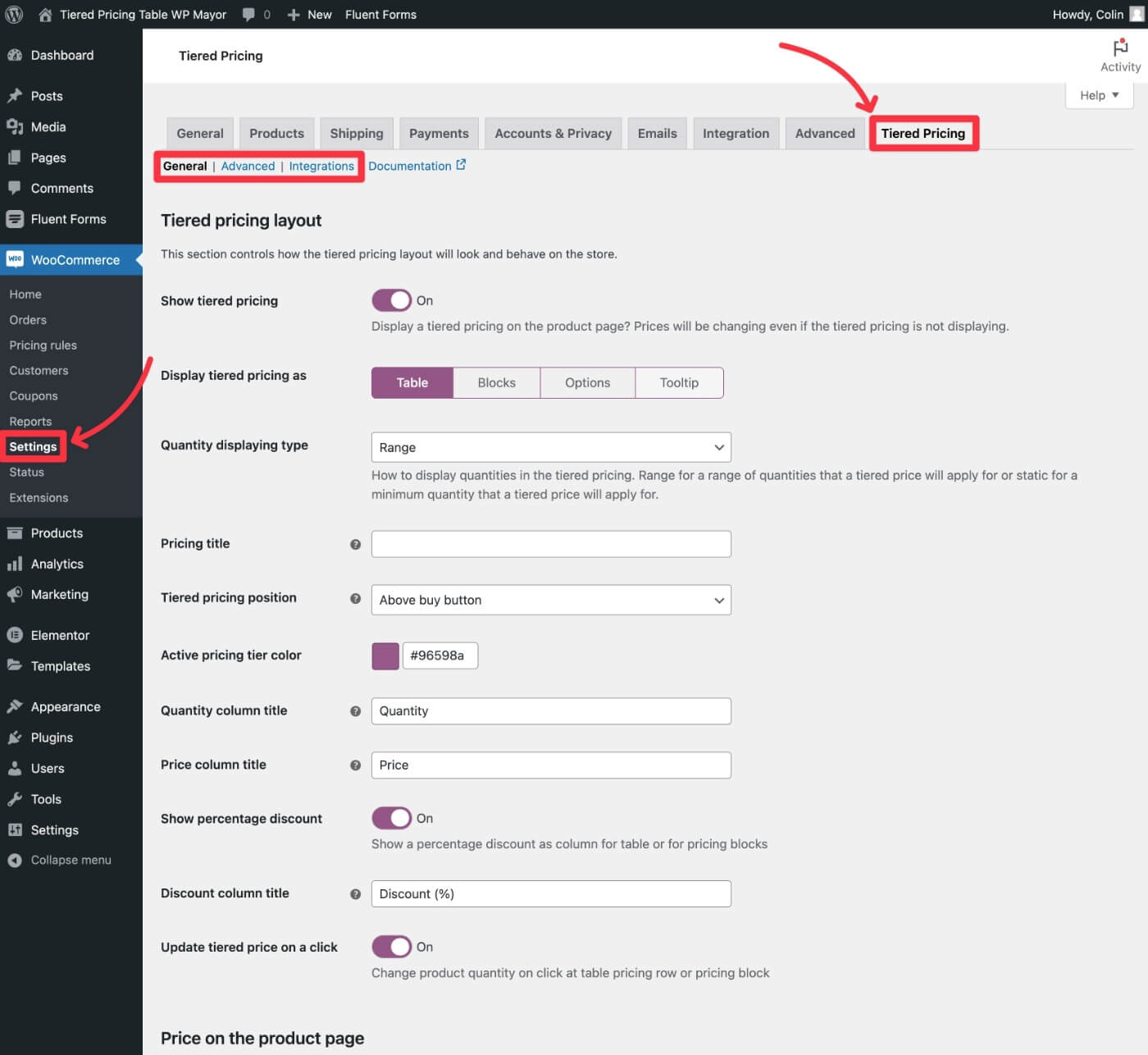The image size is (1148, 1055).
Task: Click help icon next to Price column title
Action: point(355,765)
